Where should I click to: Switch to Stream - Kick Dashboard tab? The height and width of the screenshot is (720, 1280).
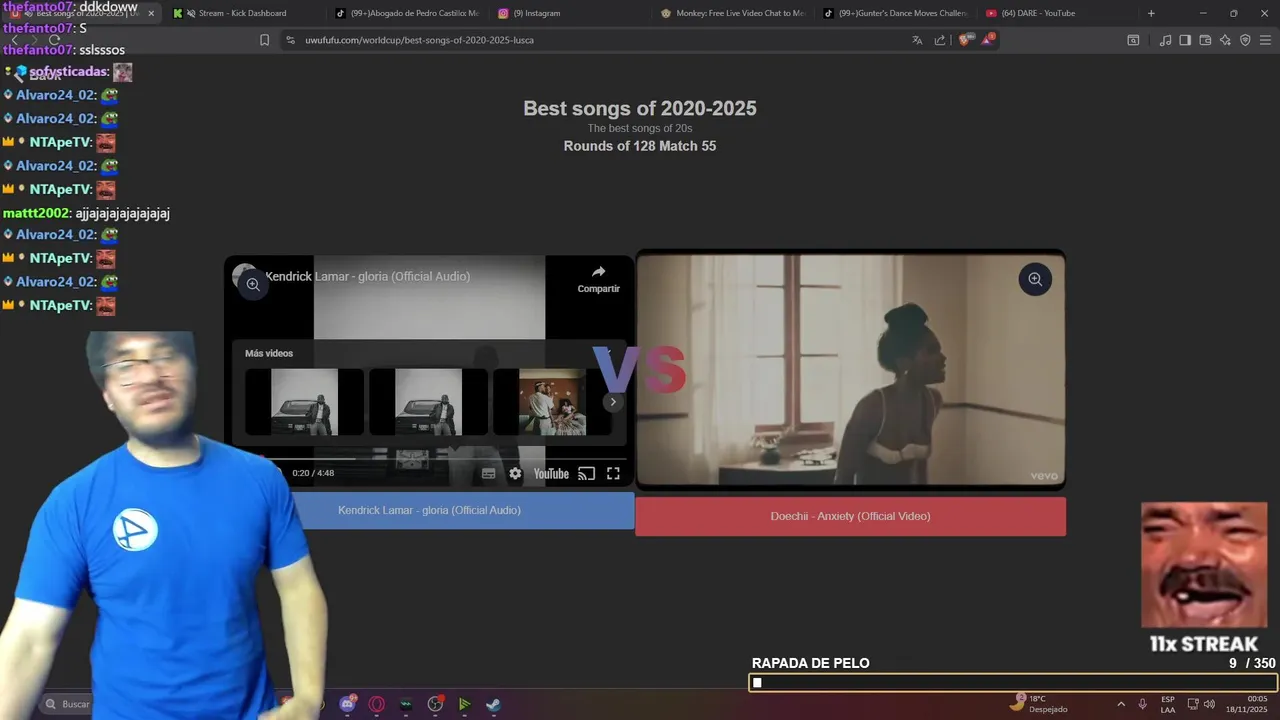tap(243, 13)
